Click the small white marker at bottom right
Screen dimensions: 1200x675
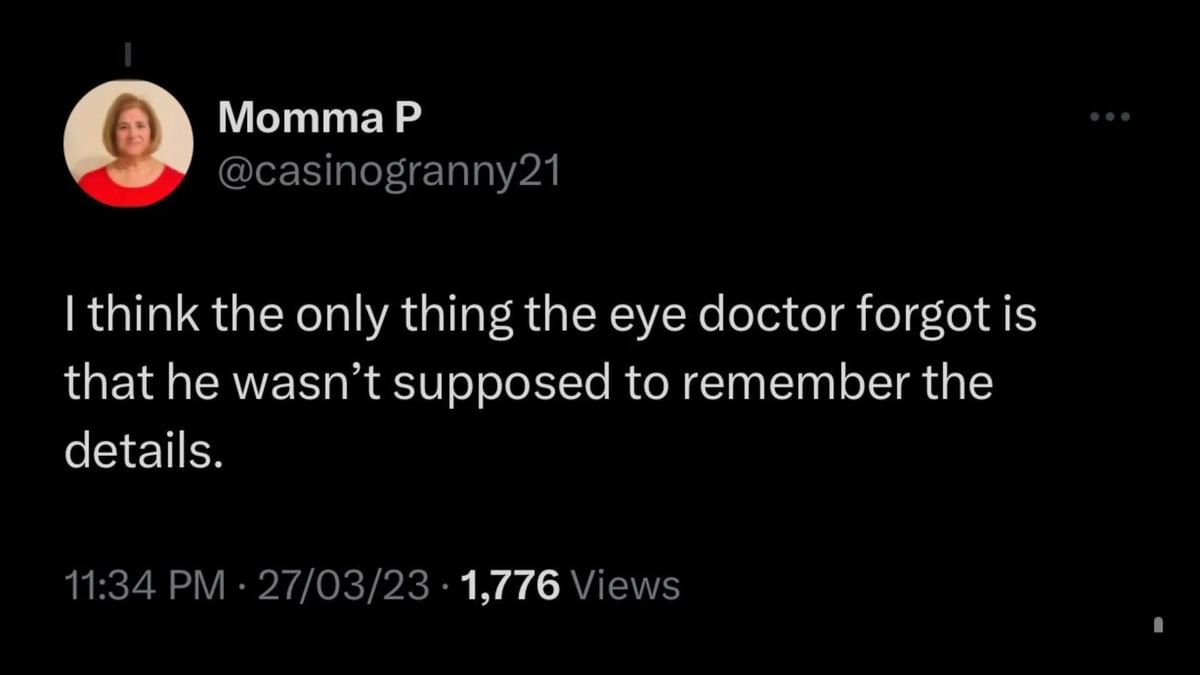[1158, 625]
